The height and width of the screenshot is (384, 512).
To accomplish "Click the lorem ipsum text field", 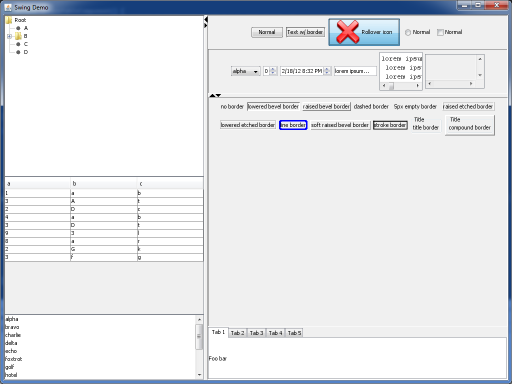I will click(x=355, y=71).
